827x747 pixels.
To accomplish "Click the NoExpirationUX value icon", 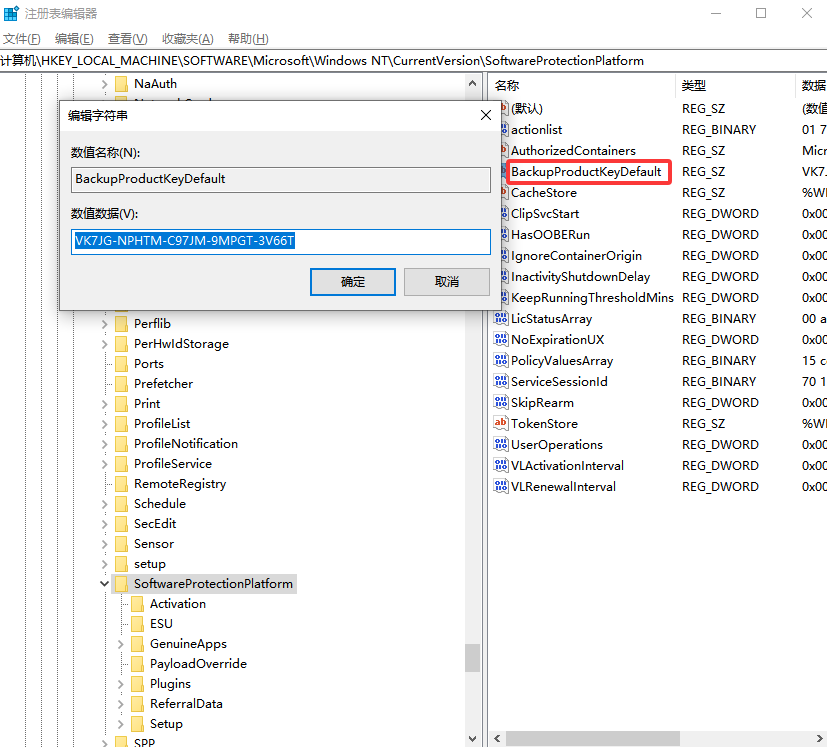I will [x=501, y=339].
